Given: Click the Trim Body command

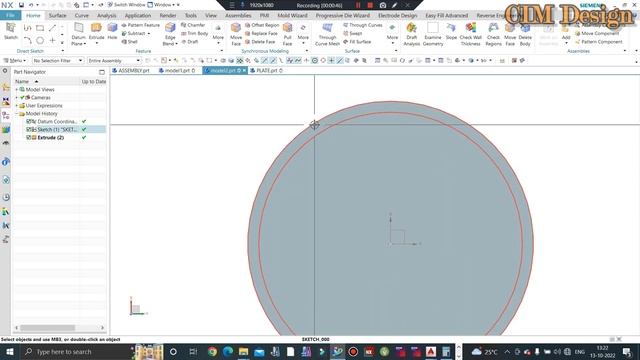Looking at the screenshot, I should pyautogui.click(x=194, y=33).
